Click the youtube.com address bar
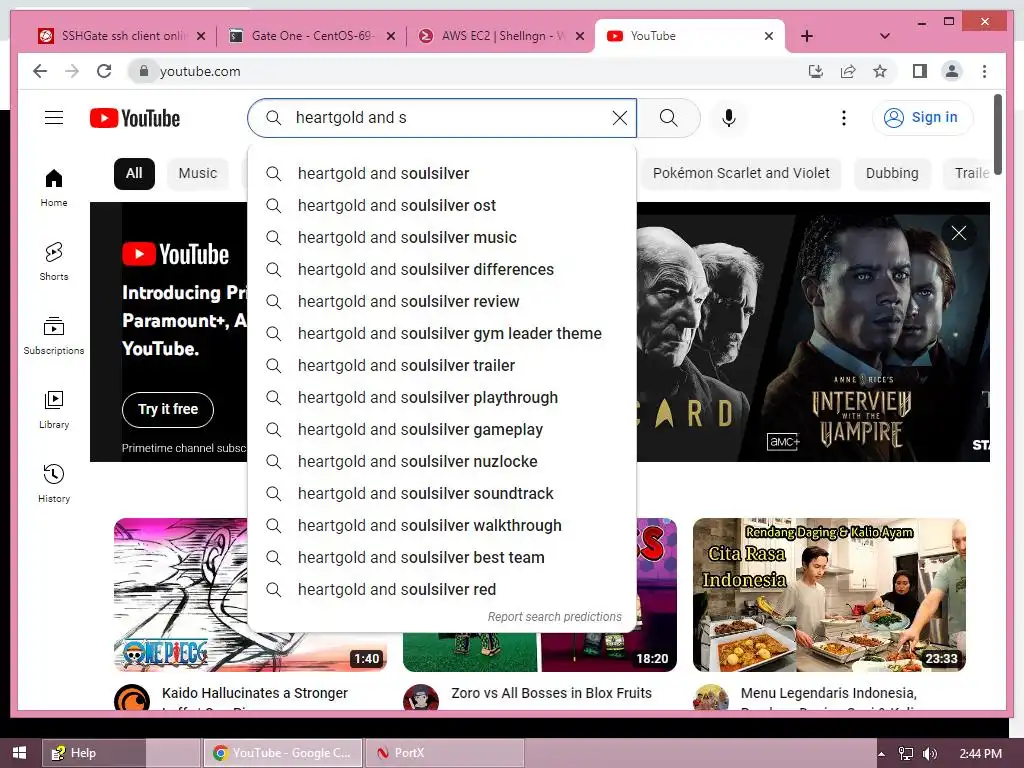Screen dimensions: 1024x768 [457, 71]
